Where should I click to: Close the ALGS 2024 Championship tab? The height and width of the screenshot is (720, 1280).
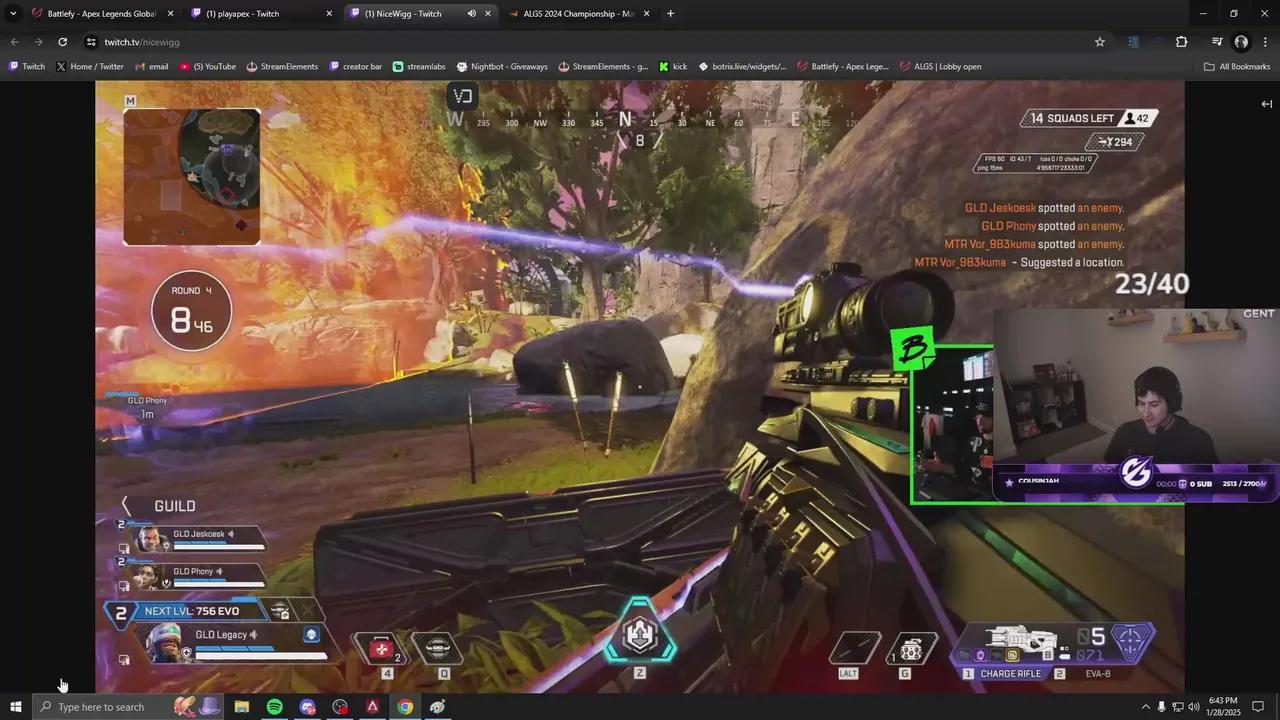pos(646,14)
